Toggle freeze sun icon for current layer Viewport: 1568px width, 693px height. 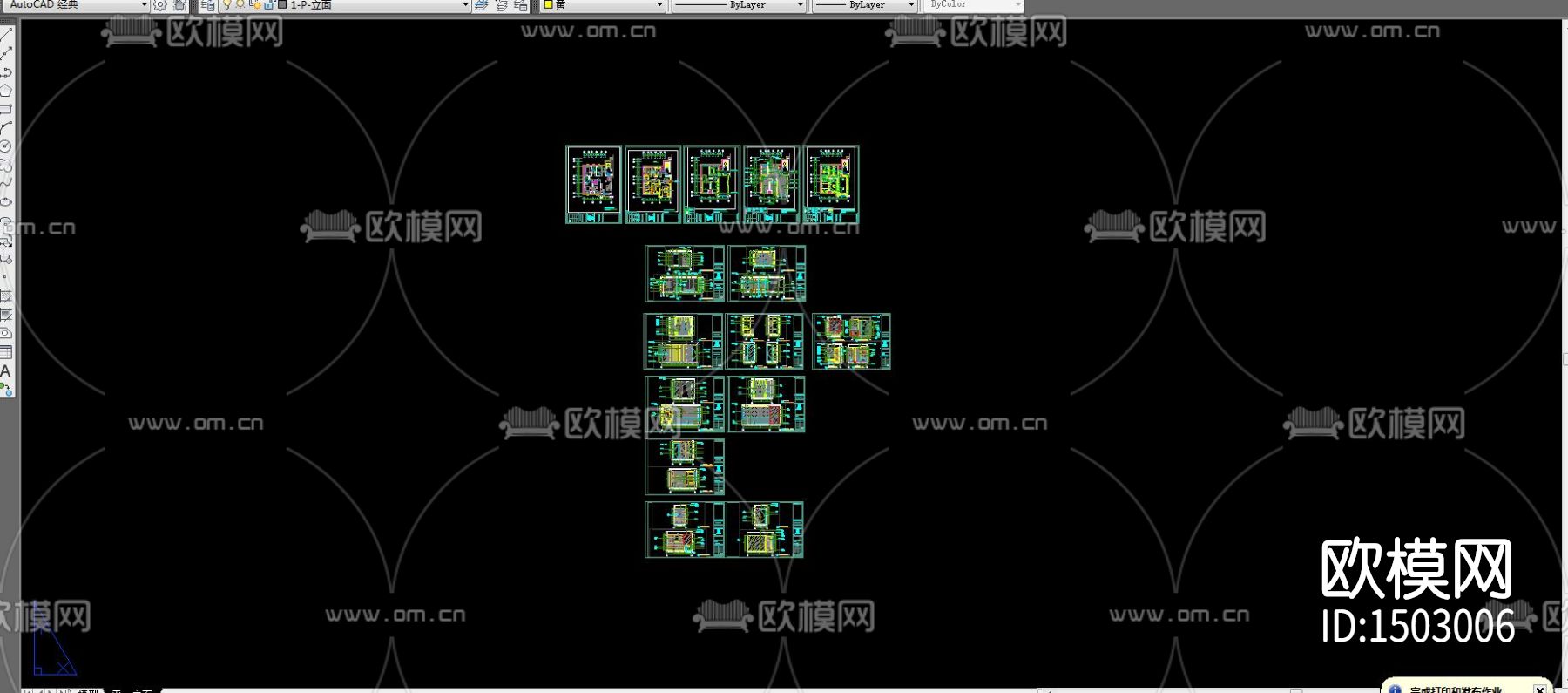pyautogui.click(x=240, y=5)
